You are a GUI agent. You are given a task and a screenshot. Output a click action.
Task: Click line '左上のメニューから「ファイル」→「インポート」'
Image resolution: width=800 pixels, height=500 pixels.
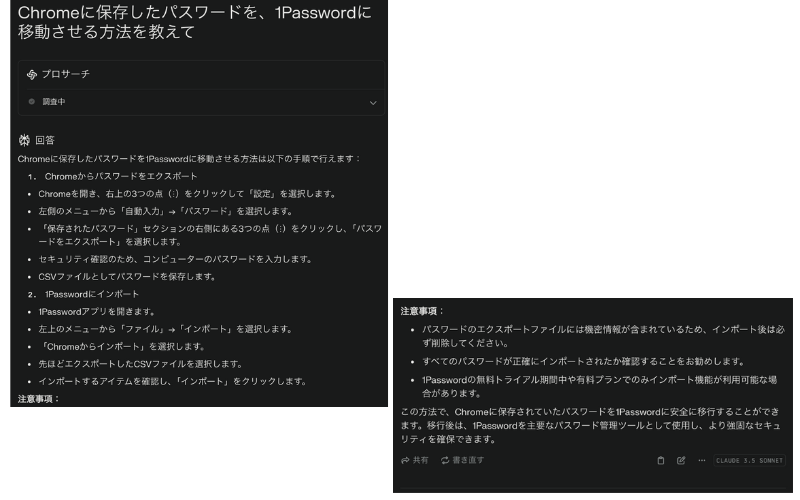[x=166, y=329]
